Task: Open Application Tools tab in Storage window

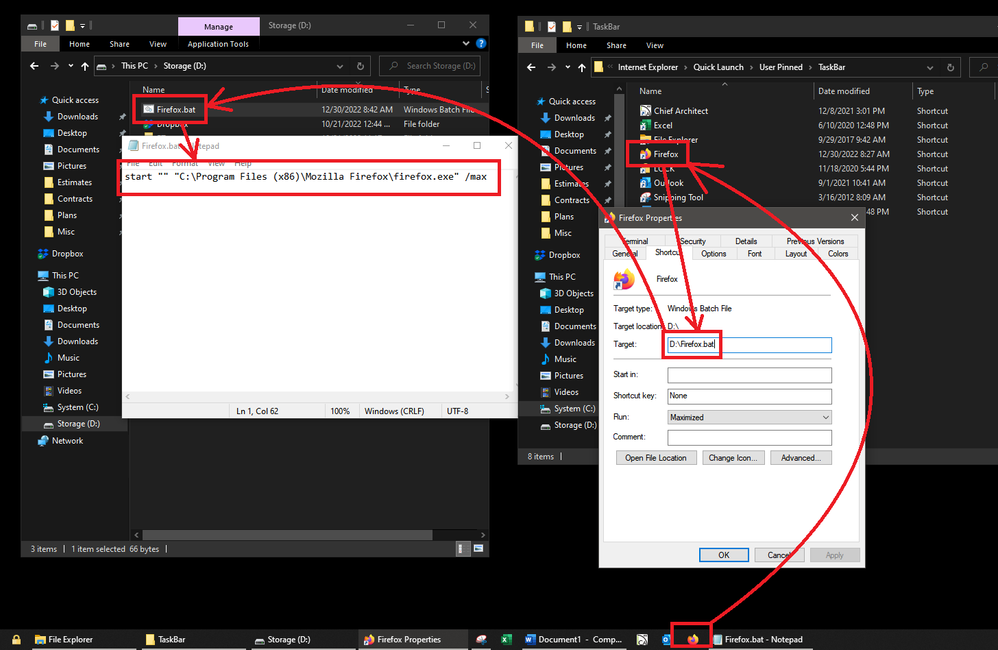Action: tap(218, 44)
